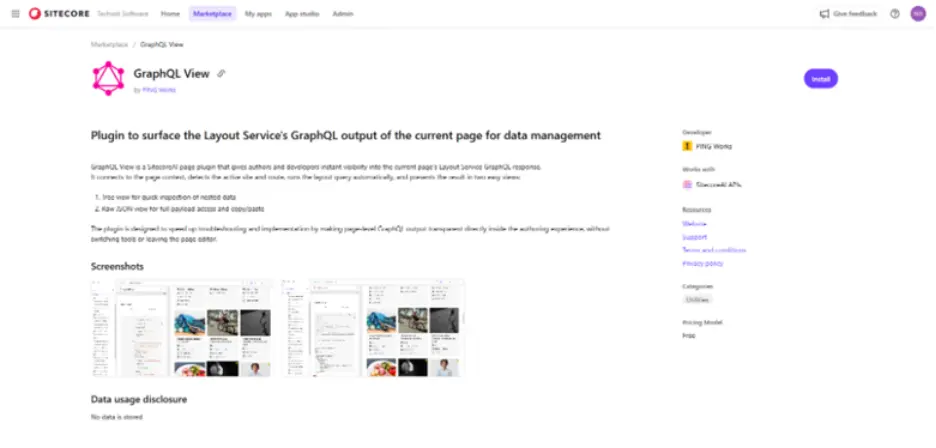Open App studio in top navigation
The image size is (936, 448).
tap(301, 14)
